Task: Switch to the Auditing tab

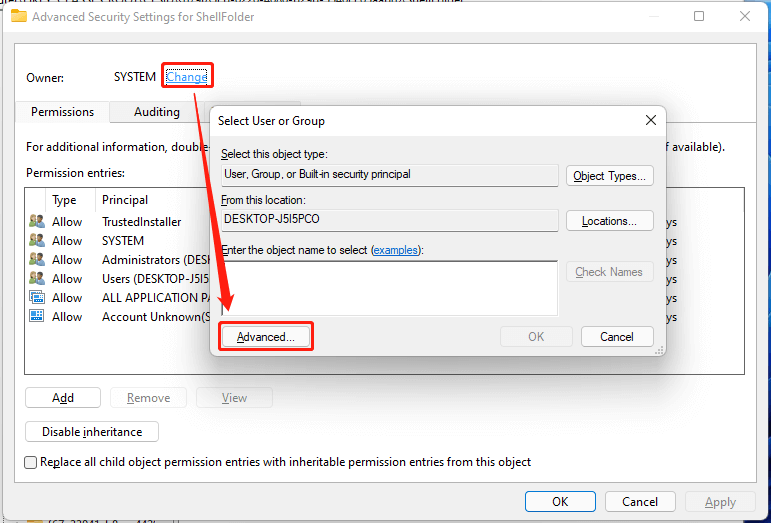Action: tap(157, 112)
